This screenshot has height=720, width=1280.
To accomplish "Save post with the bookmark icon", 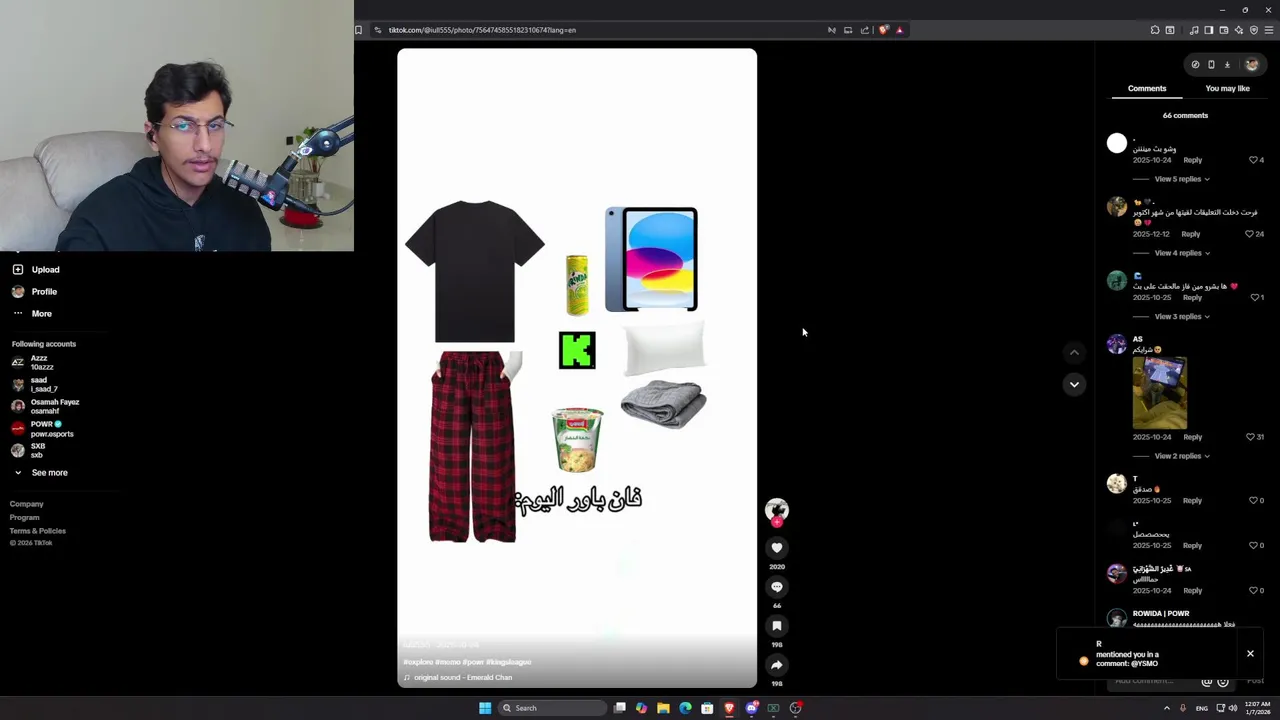I will click(x=777, y=626).
